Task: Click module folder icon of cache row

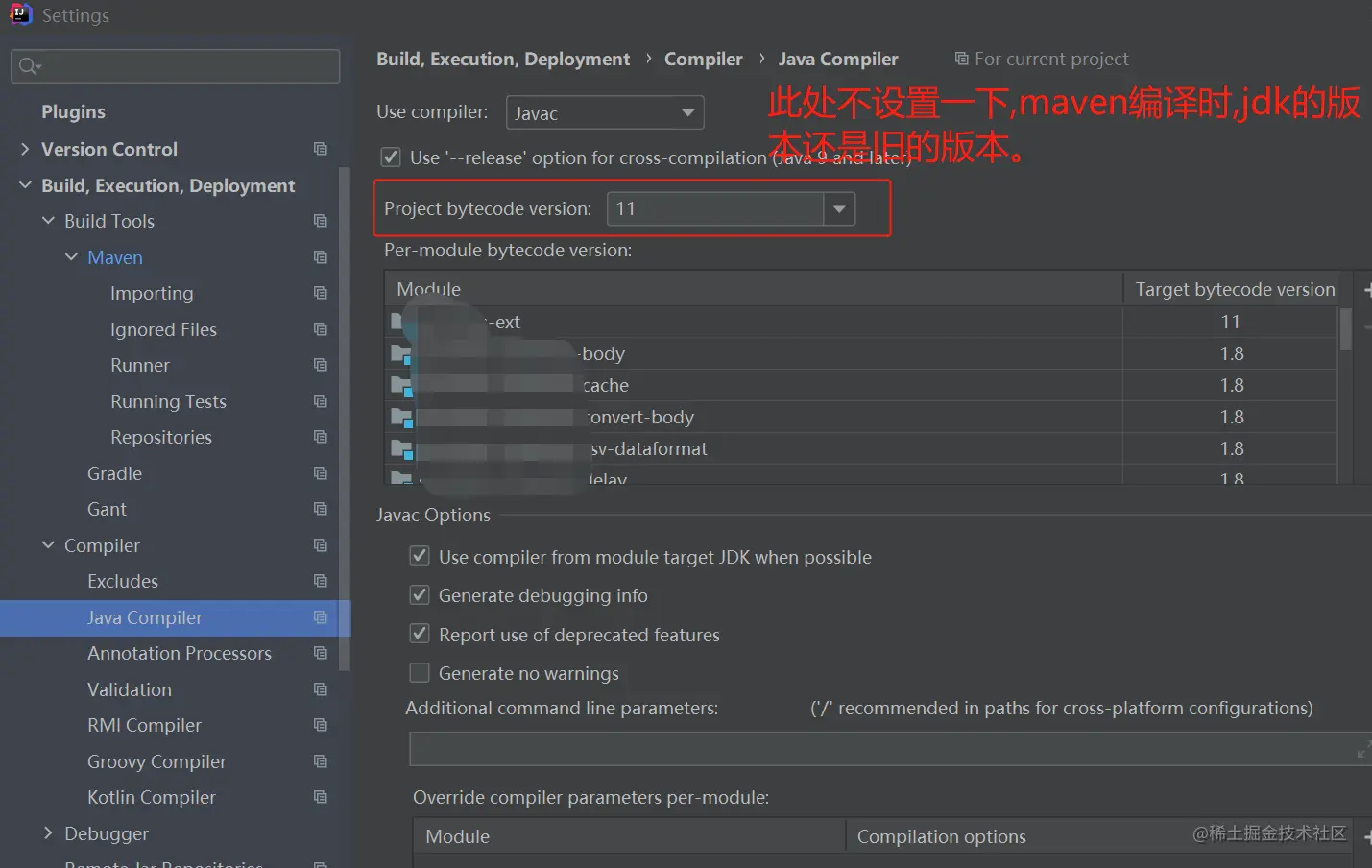Action: point(401,386)
